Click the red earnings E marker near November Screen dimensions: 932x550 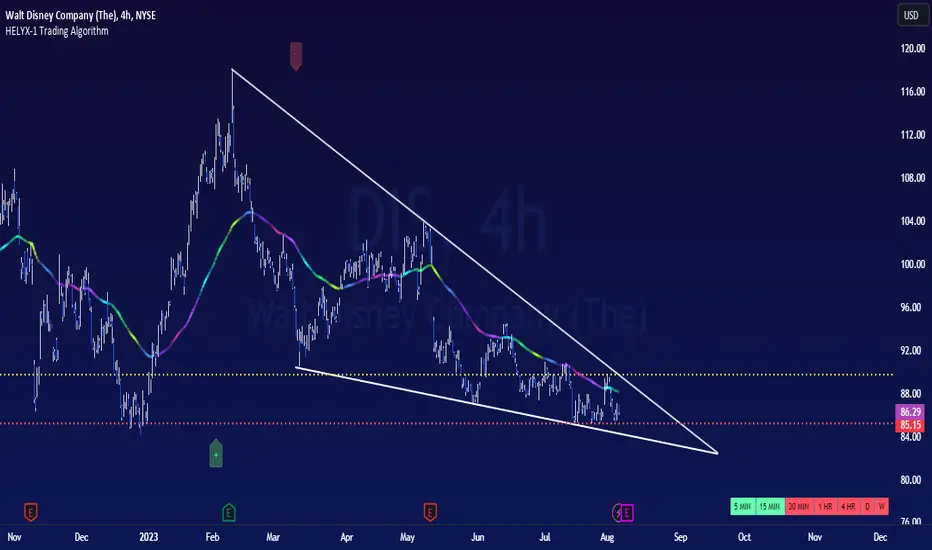tap(30, 511)
